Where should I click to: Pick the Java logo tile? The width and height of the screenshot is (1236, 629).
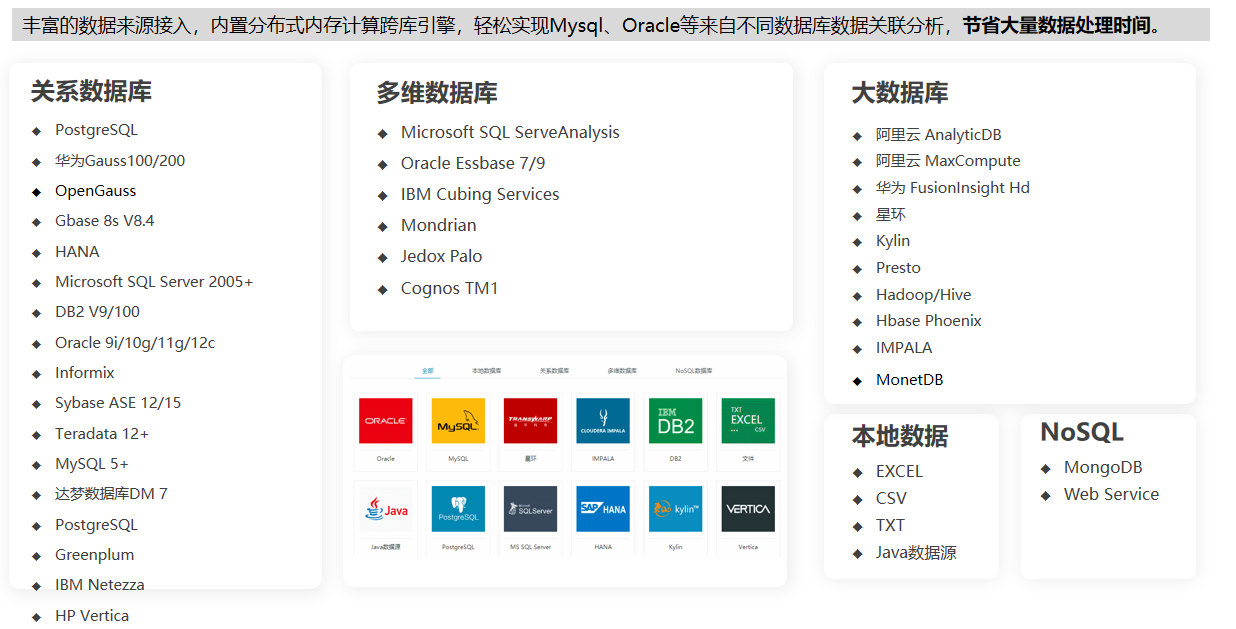385,509
